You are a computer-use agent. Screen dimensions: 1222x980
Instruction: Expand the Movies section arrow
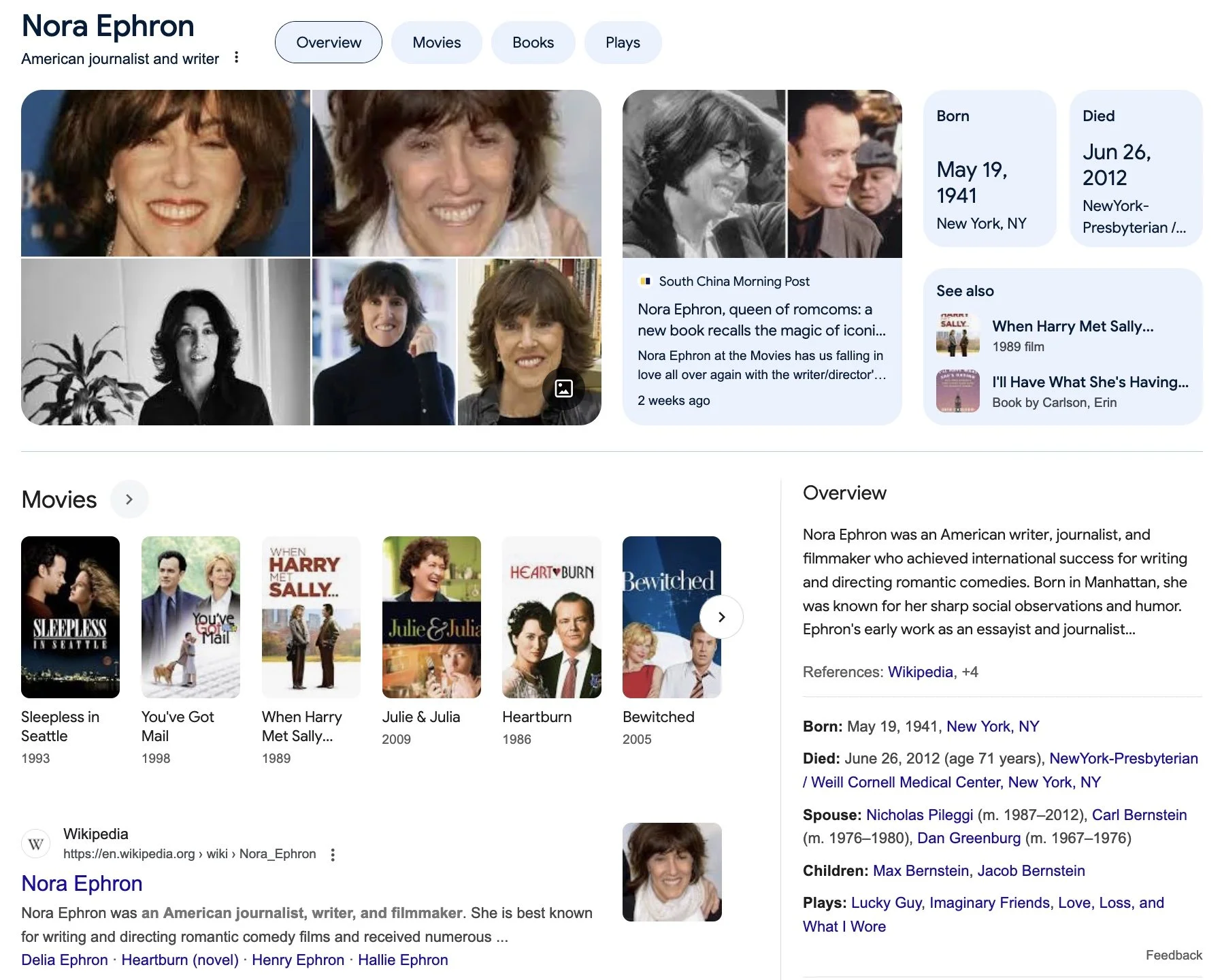tap(129, 499)
